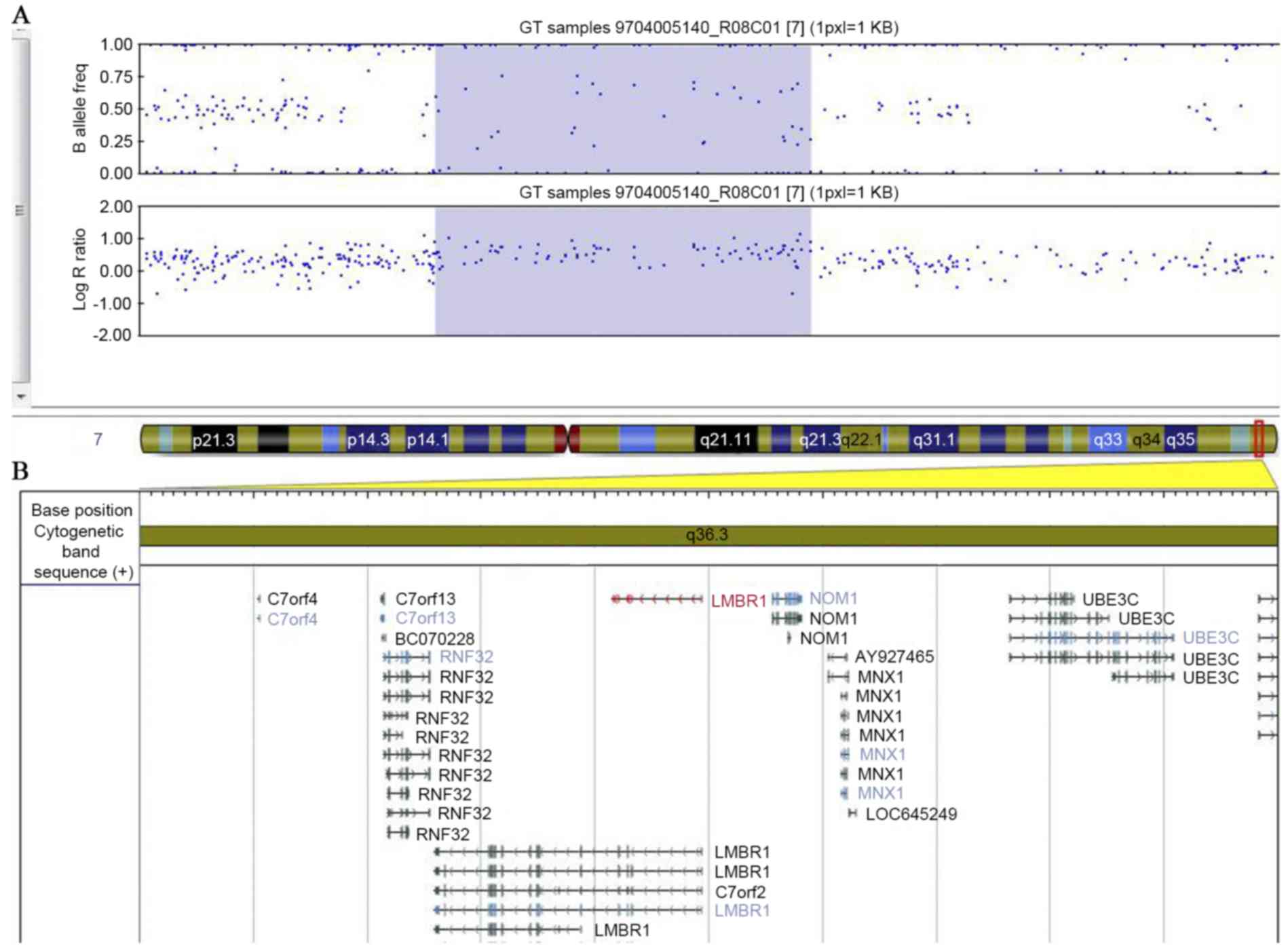Click highlighted region in B allele freq plot
Image resolution: width=1288 pixels, height=951 pixels.
tap(622, 109)
